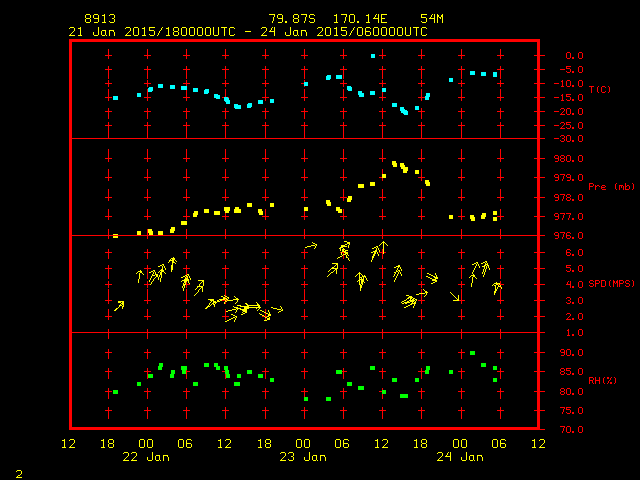Click the 1.0 wind speed tick label
640x480 pixels.
[x=574, y=333]
